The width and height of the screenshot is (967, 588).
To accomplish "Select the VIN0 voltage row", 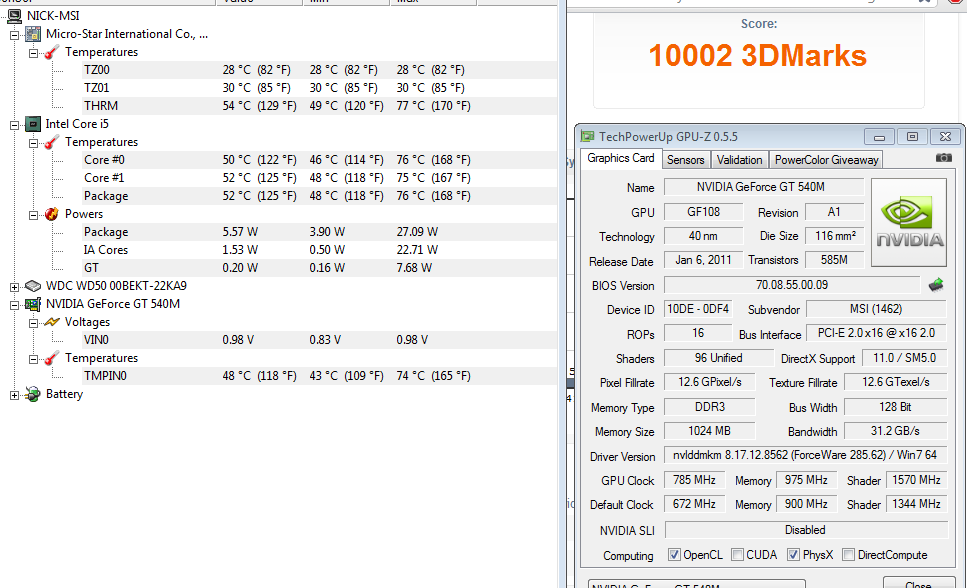I will [x=319, y=340].
